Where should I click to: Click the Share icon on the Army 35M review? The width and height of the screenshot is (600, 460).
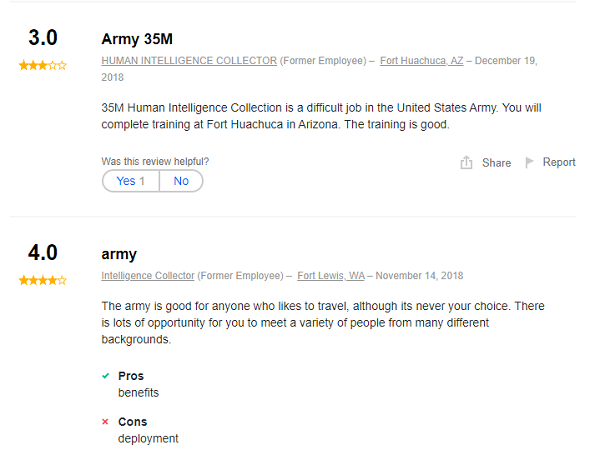(466, 163)
